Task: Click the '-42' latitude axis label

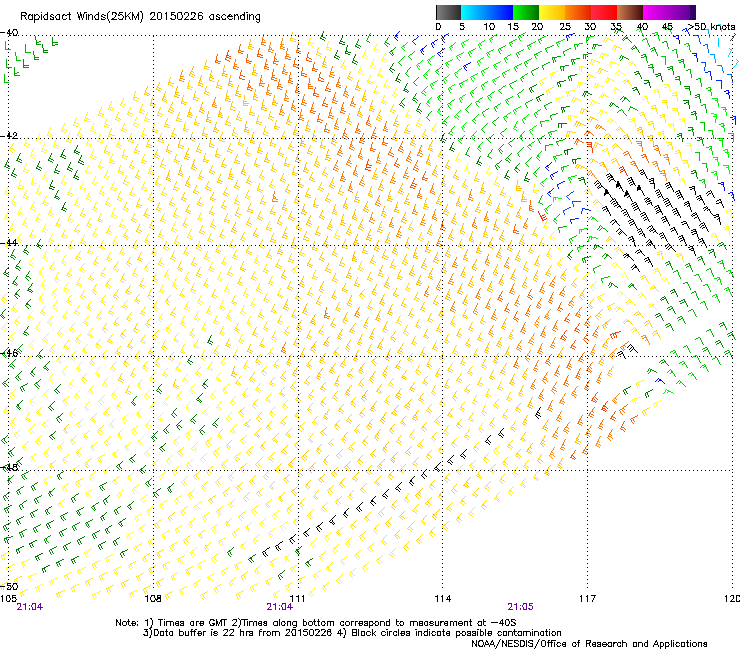Action: click(x=9, y=135)
